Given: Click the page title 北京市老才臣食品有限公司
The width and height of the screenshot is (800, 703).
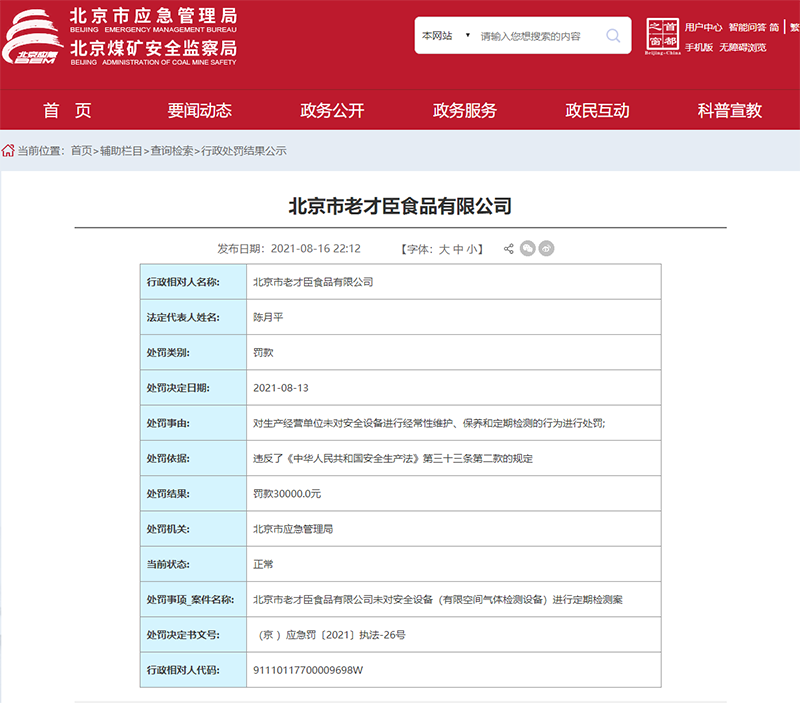Looking at the screenshot, I should (x=400, y=206).
